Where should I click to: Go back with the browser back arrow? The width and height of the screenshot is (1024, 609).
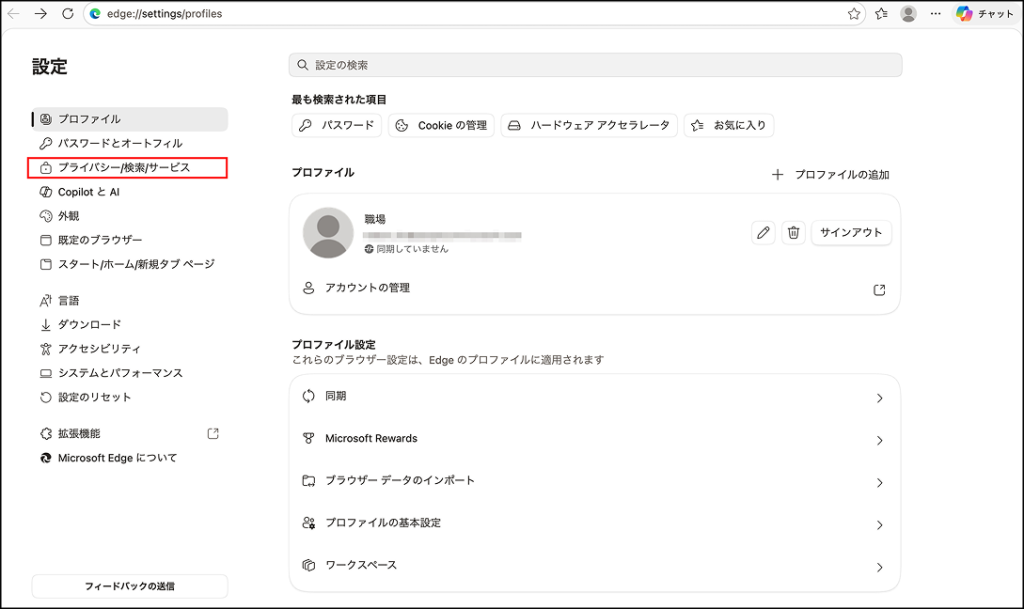13,14
